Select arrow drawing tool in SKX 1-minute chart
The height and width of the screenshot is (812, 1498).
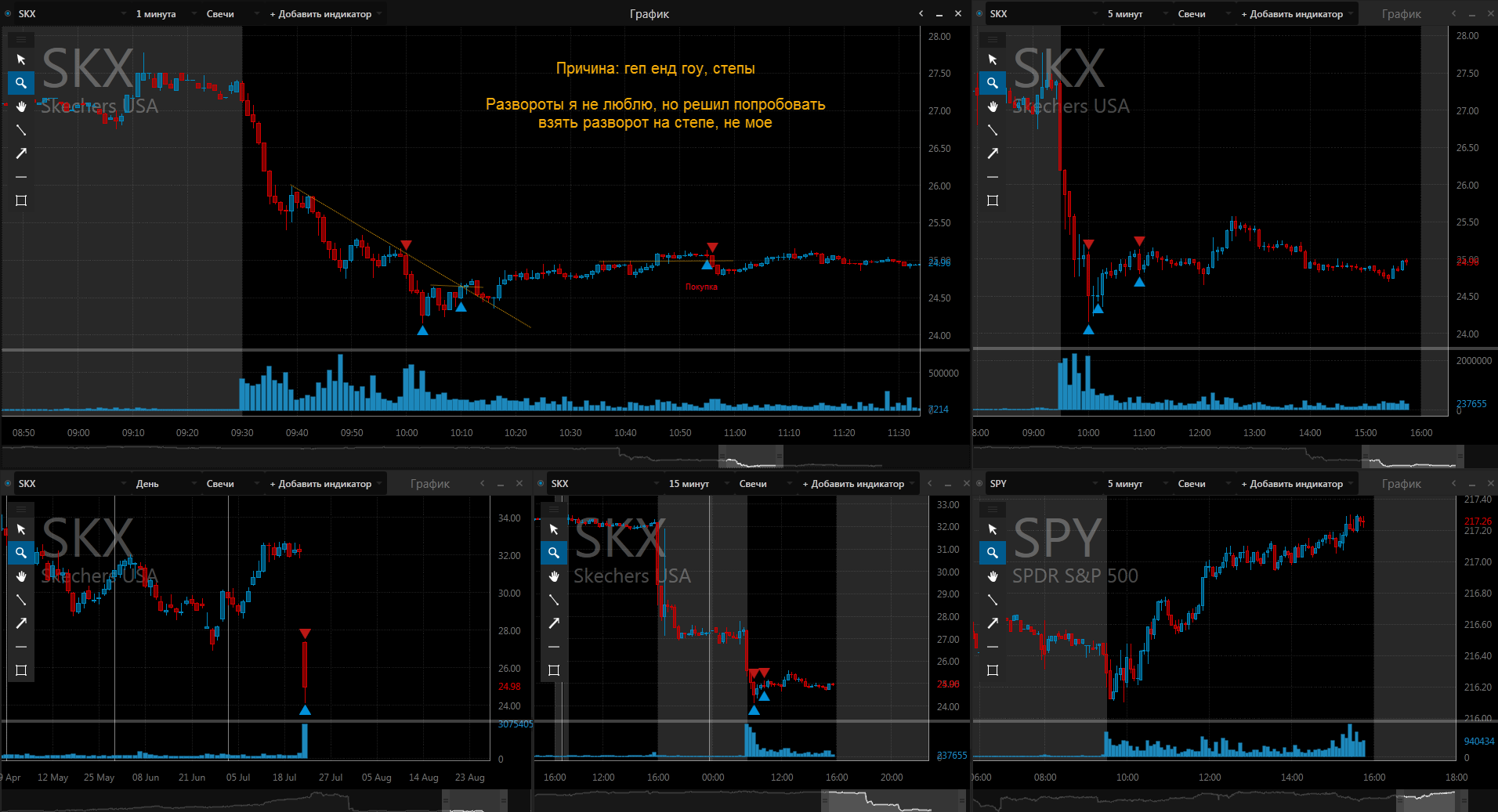[x=21, y=153]
